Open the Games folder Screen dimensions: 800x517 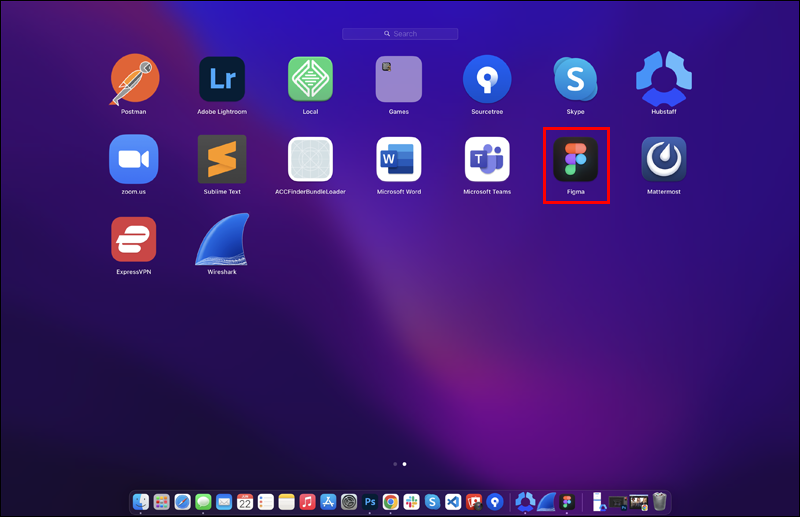(x=398, y=79)
